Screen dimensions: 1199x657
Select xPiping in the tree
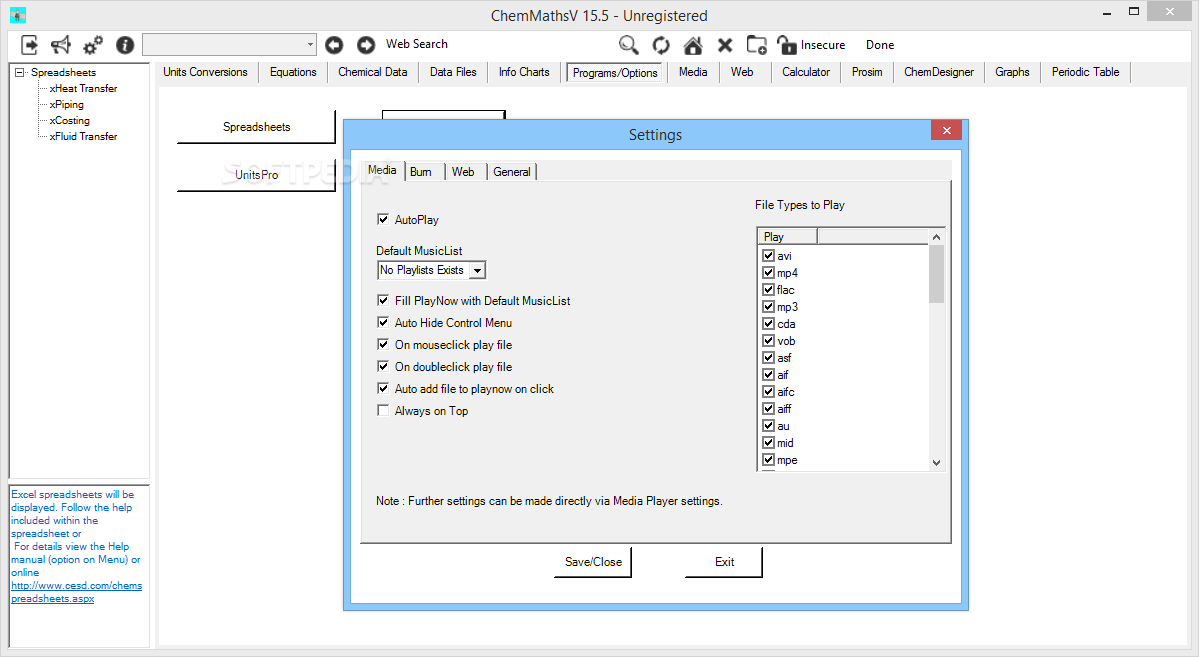(x=67, y=105)
